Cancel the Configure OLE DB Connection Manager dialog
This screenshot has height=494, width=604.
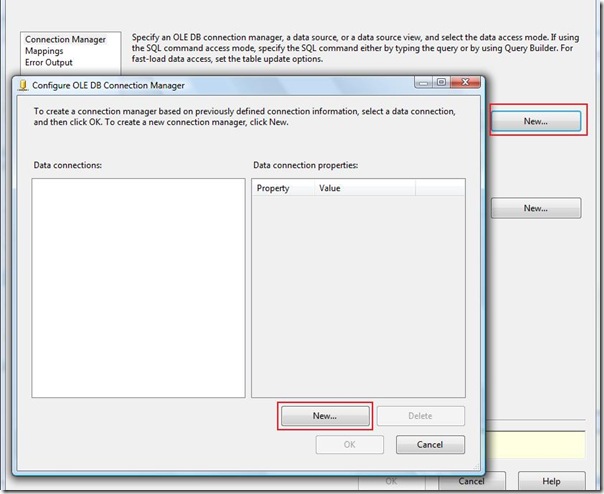(x=430, y=445)
